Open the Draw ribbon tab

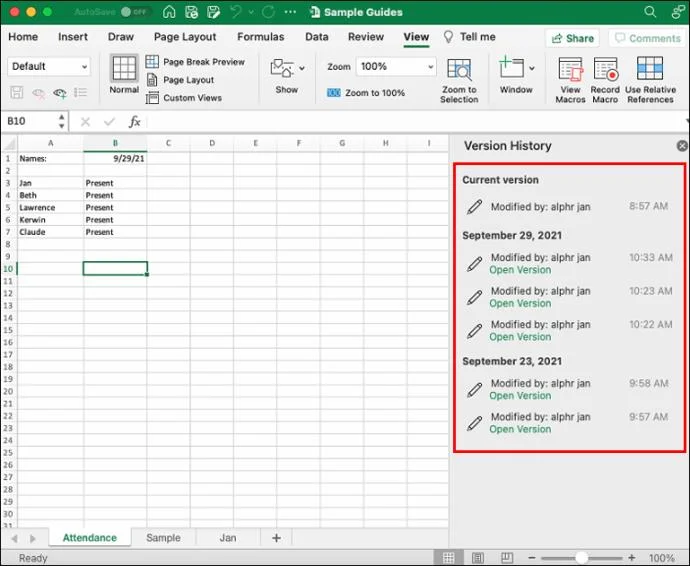(x=121, y=37)
